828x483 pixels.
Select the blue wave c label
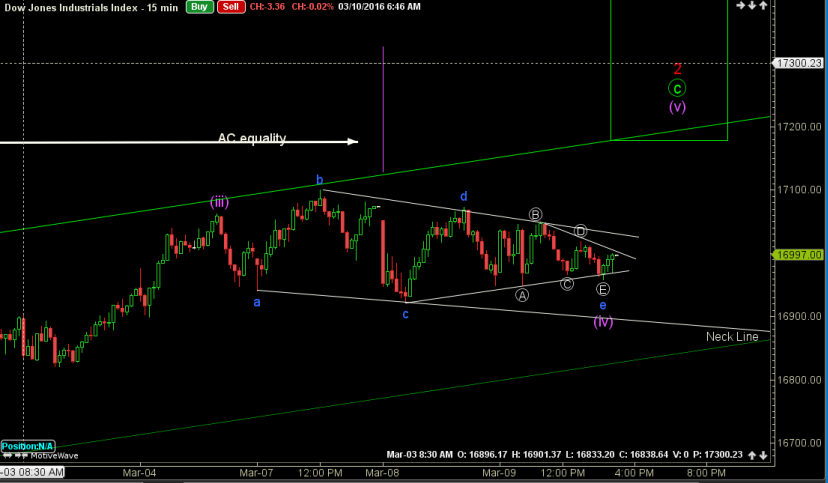point(406,315)
